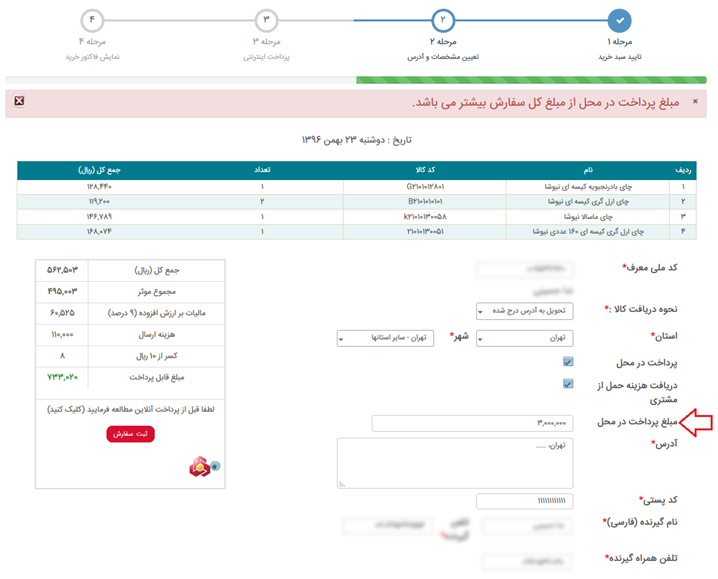
Task: Open the استان province dropdown
Action: 524,338
